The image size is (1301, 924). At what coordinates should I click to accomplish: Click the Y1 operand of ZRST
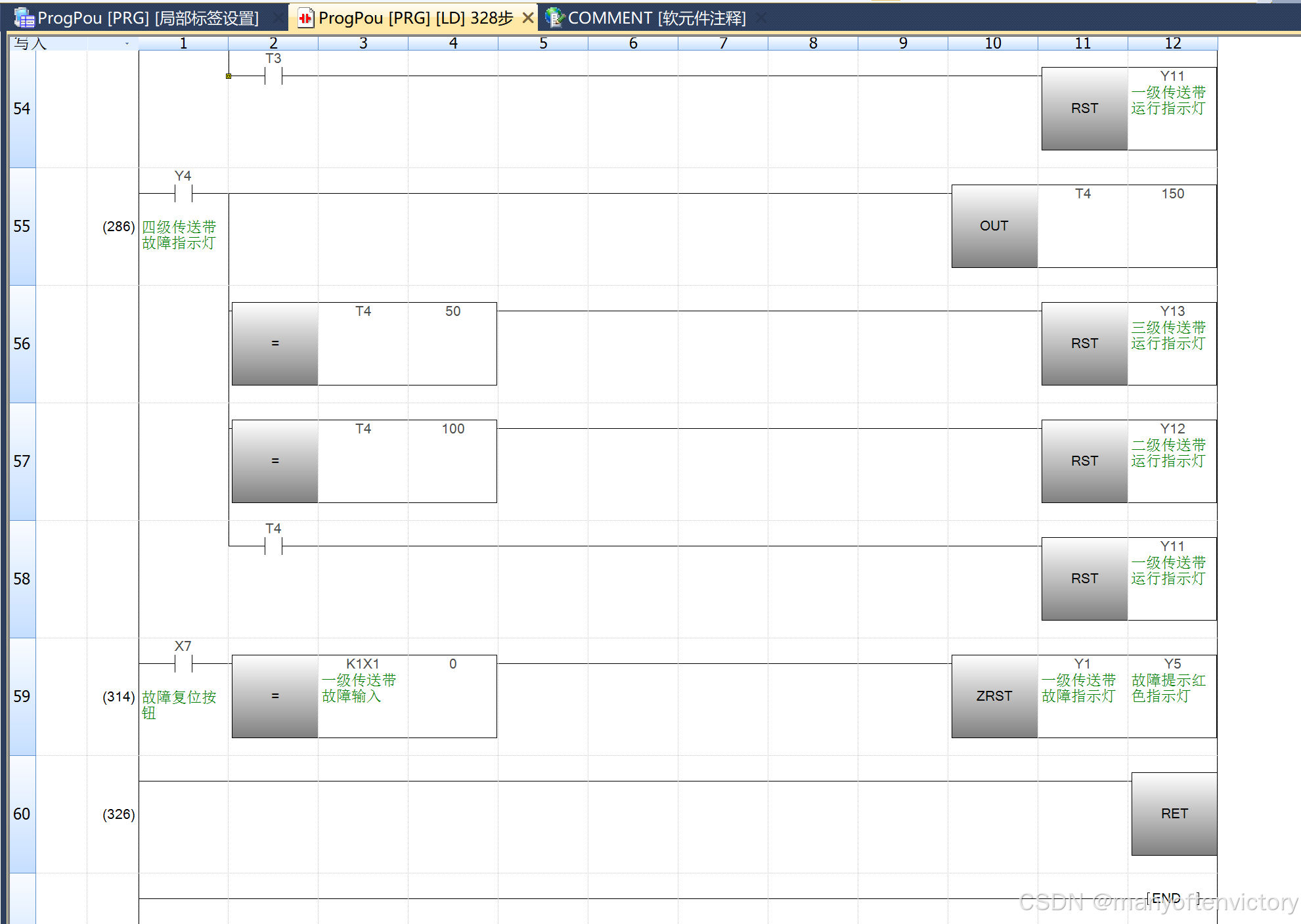[1082, 664]
